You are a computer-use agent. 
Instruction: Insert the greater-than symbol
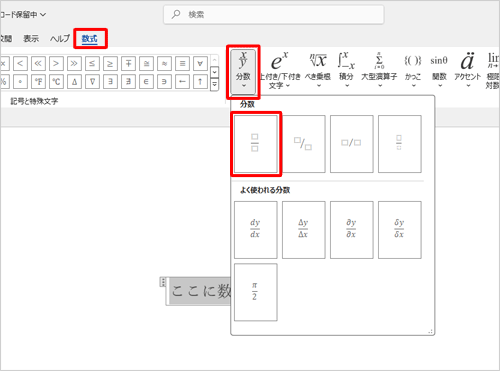(56, 63)
